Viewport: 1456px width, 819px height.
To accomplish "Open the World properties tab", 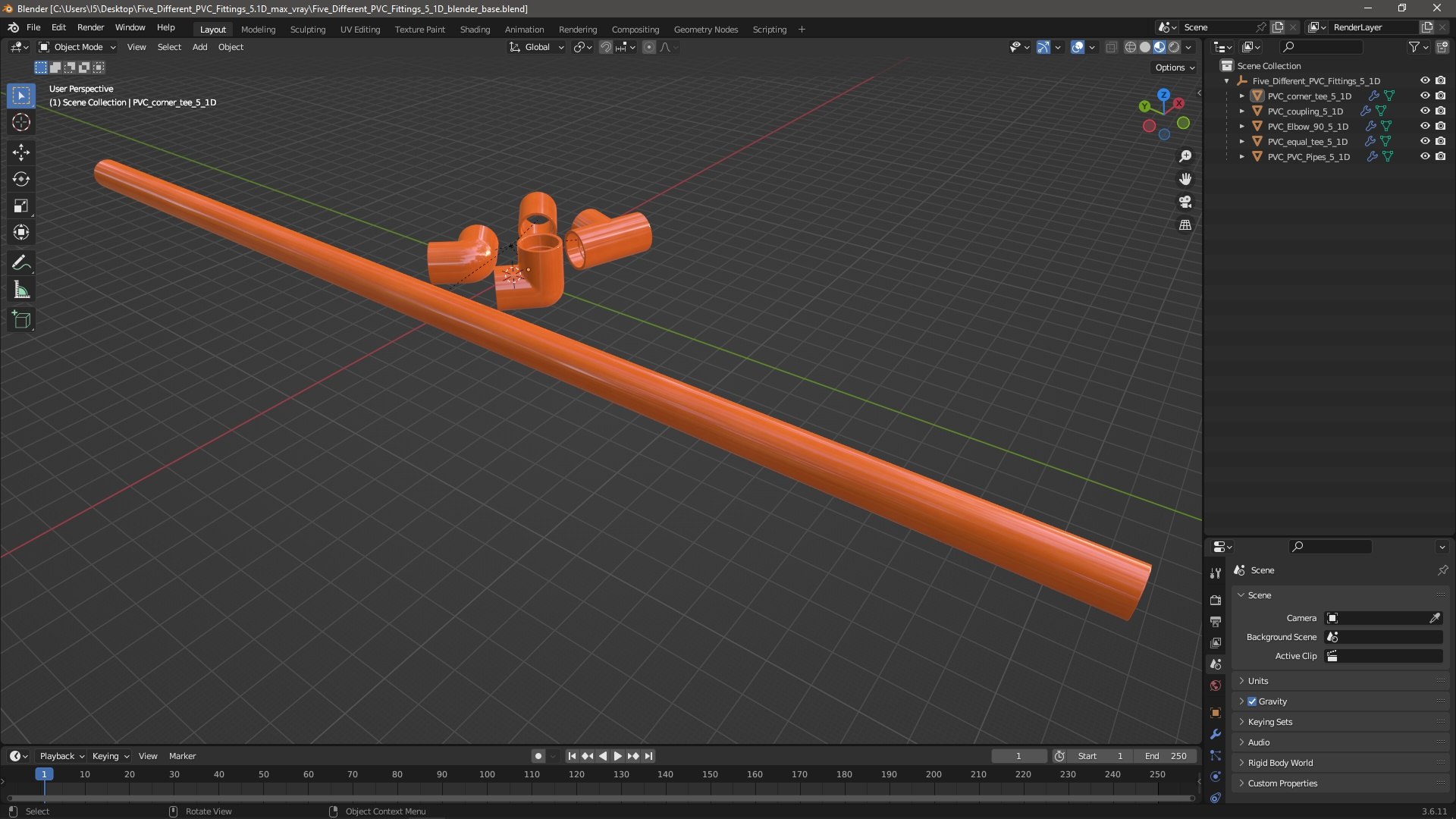I will tap(1216, 686).
